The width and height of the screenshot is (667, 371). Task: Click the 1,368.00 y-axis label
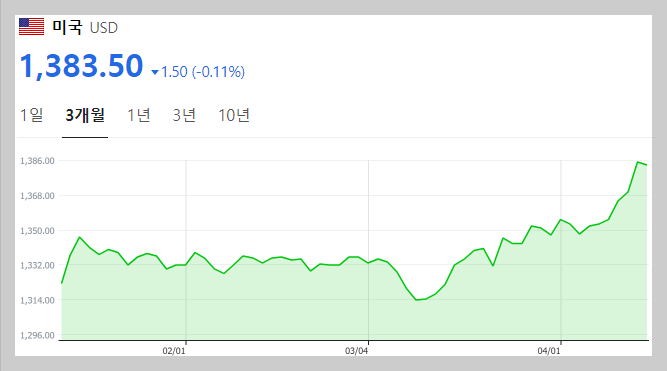(37, 196)
